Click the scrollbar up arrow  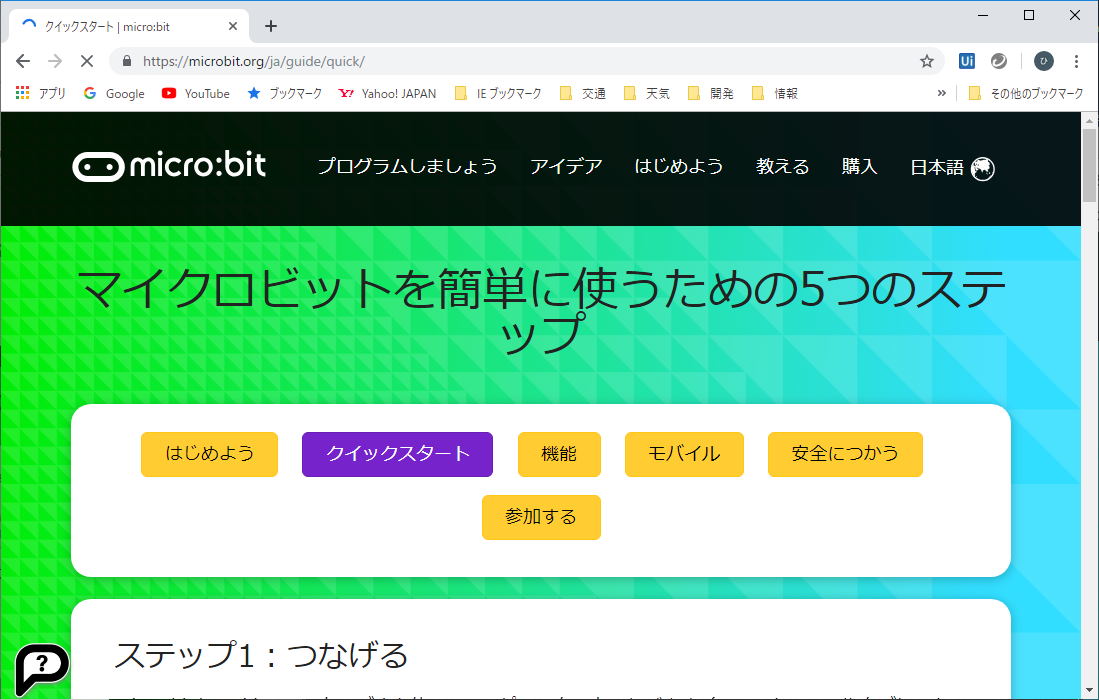point(1089,121)
